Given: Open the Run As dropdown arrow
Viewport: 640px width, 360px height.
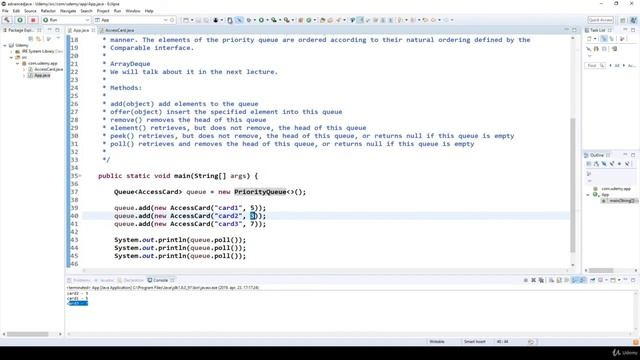Looking at the screenshot, I should [x=267, y=20].
